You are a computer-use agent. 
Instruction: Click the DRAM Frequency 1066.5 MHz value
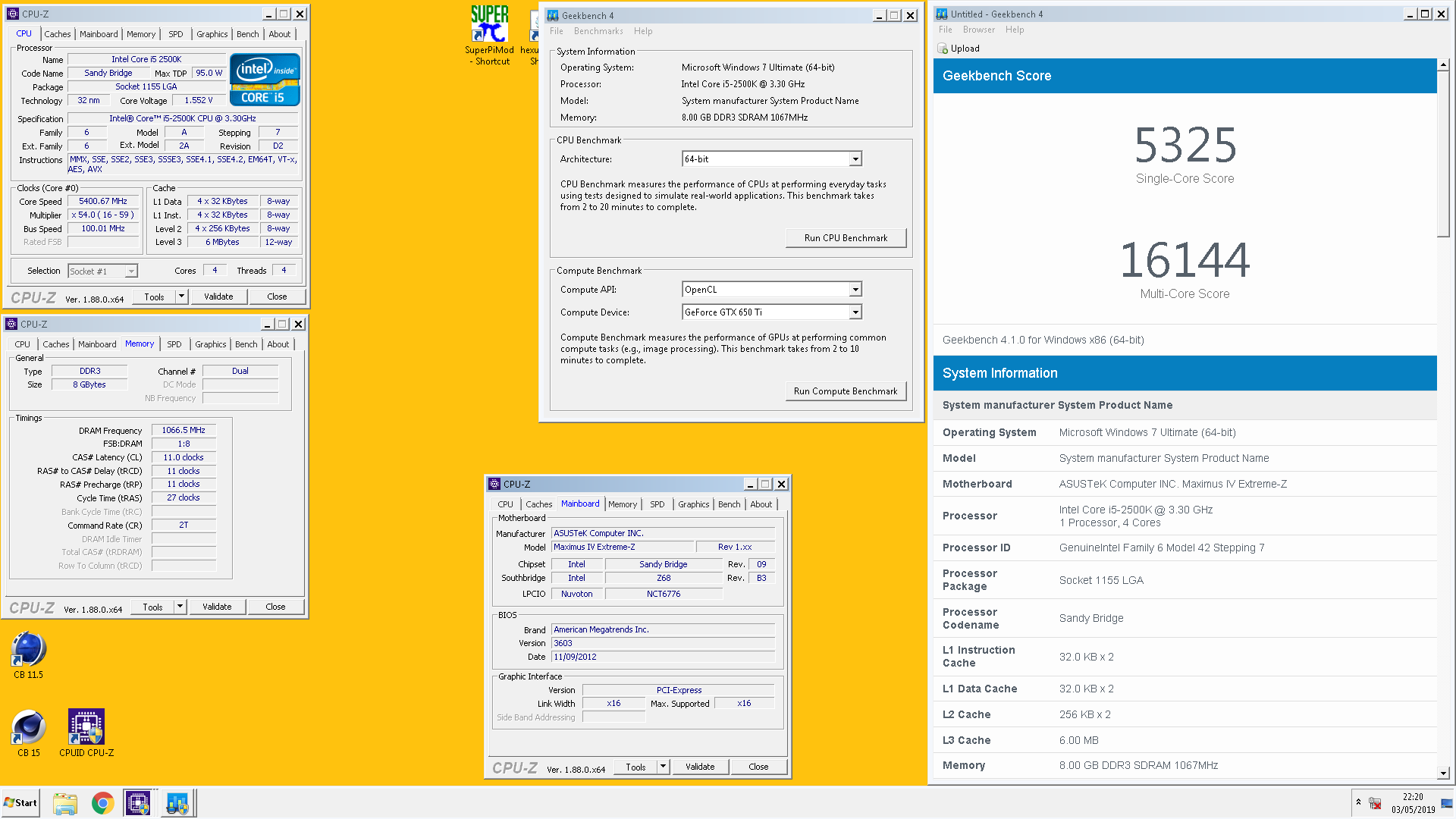[184, 431]
